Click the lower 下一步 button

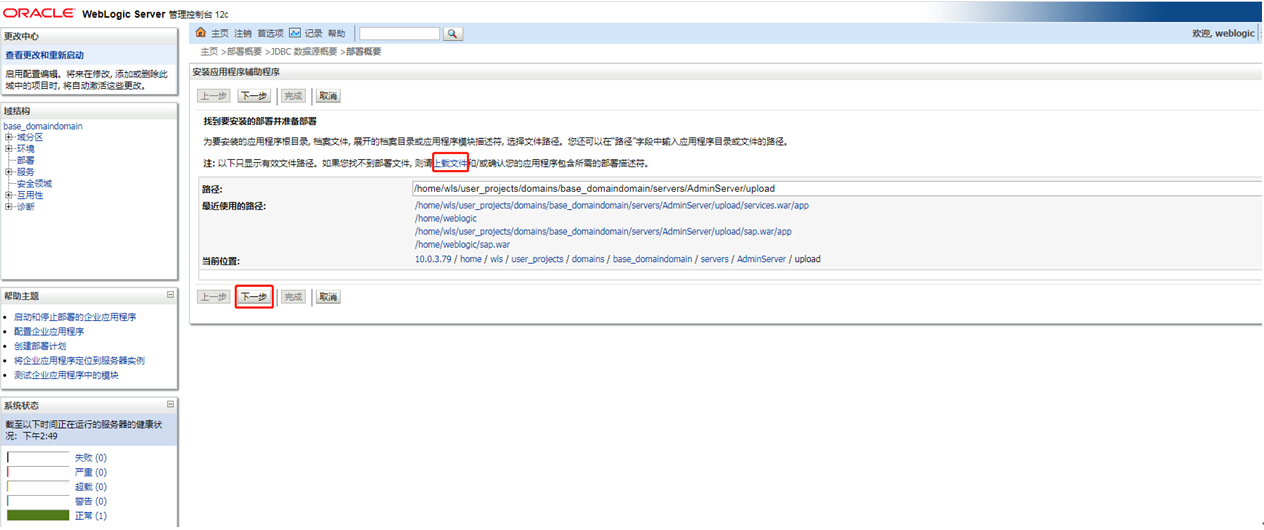(254, 297)
